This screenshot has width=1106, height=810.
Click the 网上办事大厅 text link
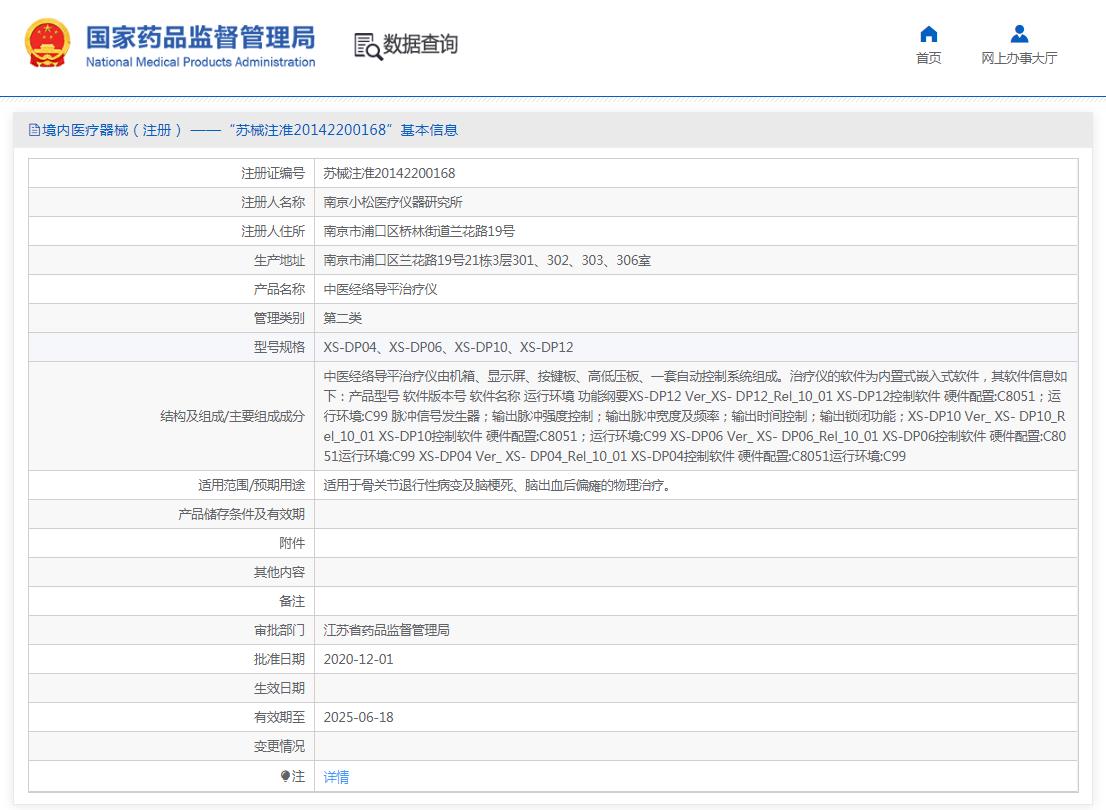tap(1019, 58)
